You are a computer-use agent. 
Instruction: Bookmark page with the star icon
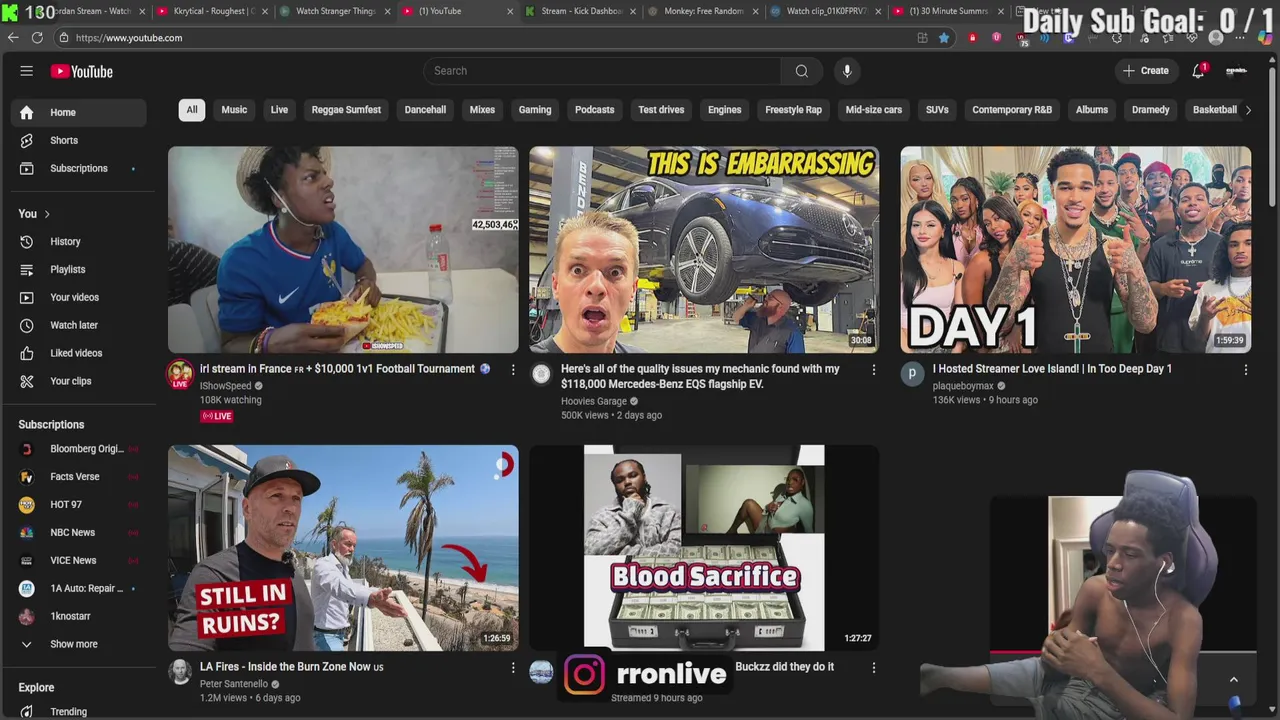944,37
